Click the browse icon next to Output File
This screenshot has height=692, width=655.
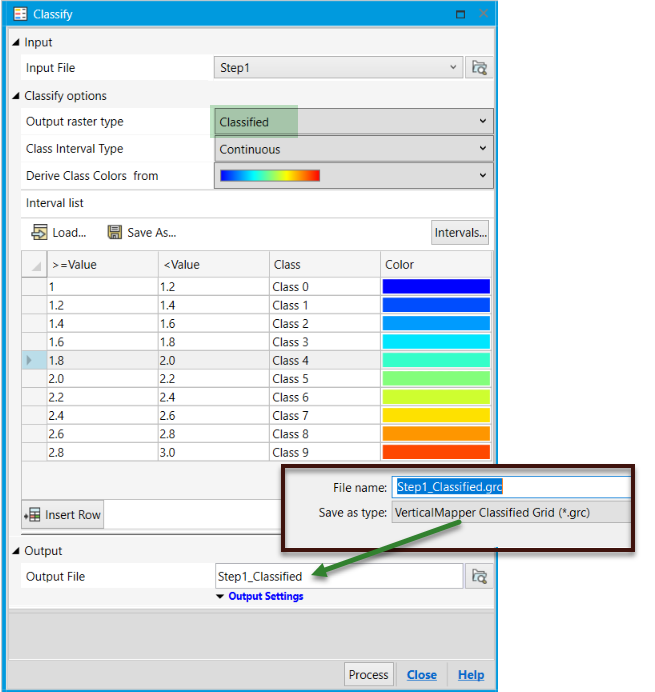pyautogui.click(x=480, y=576)
